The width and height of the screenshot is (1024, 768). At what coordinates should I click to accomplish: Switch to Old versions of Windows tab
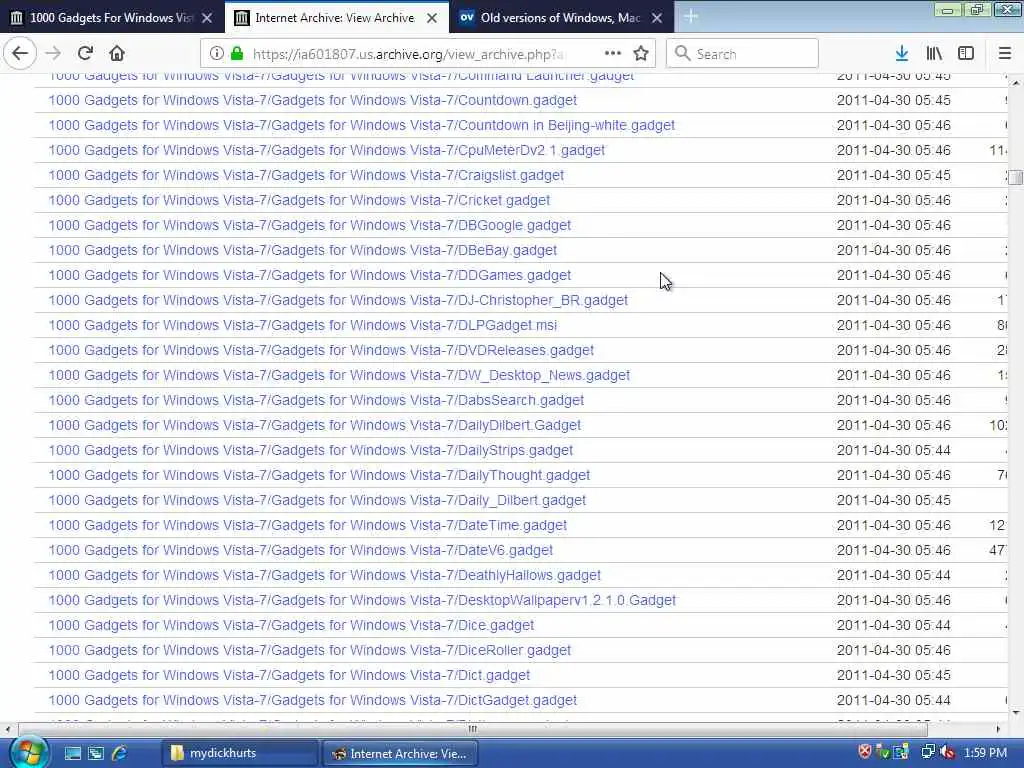point(561,18)
